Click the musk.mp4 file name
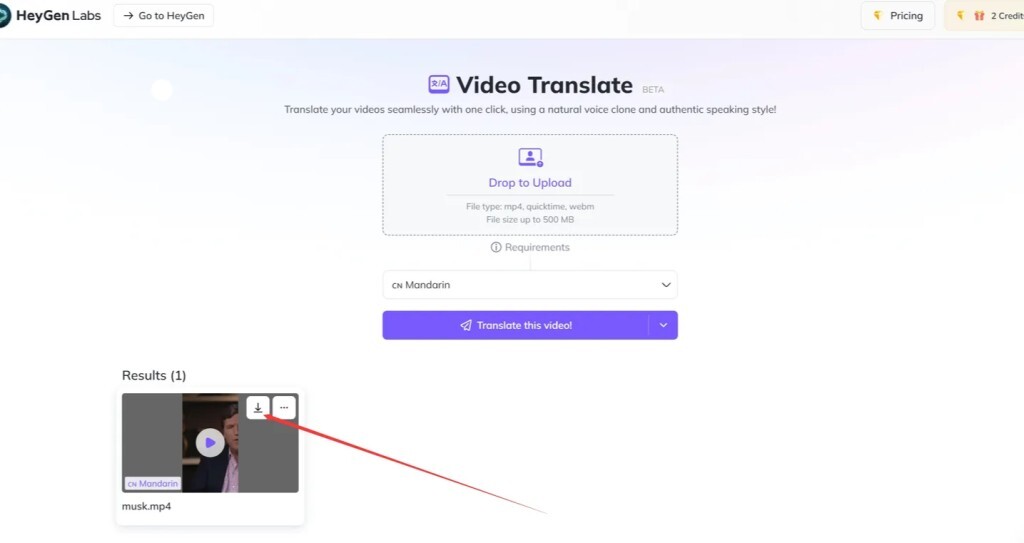 click(146, 506)
